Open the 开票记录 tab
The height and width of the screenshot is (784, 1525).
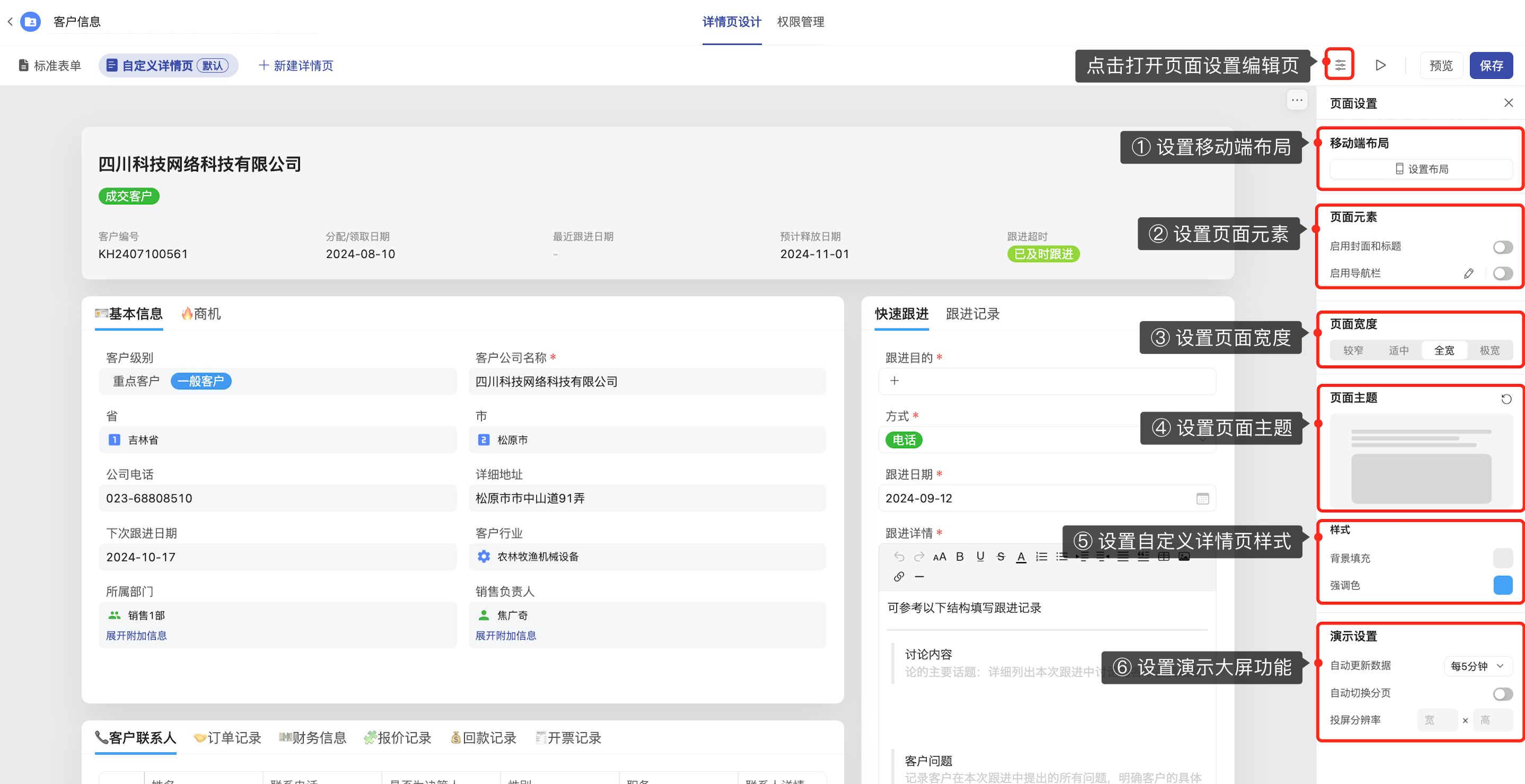[569, 738]
